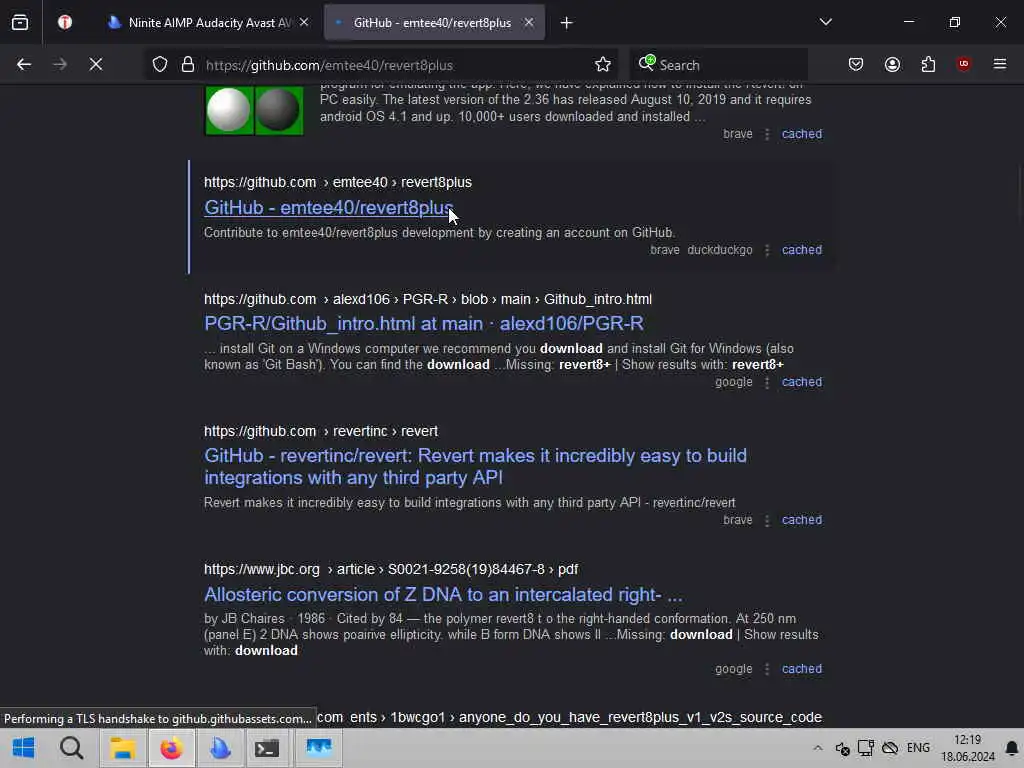Open cached copy of jbc.org result
Image resolution: width=1024 pixels, height=768 pixels.
click(x=801, y=669)
